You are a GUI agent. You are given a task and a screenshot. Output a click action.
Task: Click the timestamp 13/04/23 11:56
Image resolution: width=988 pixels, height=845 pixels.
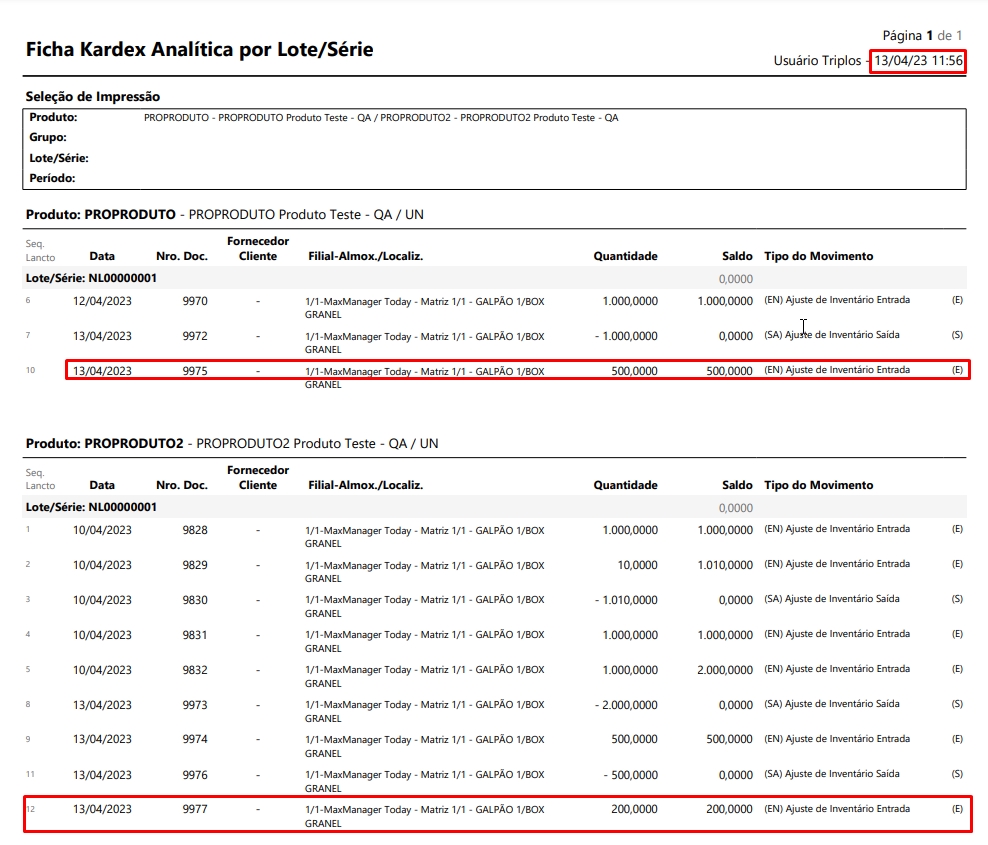point(918,61)
